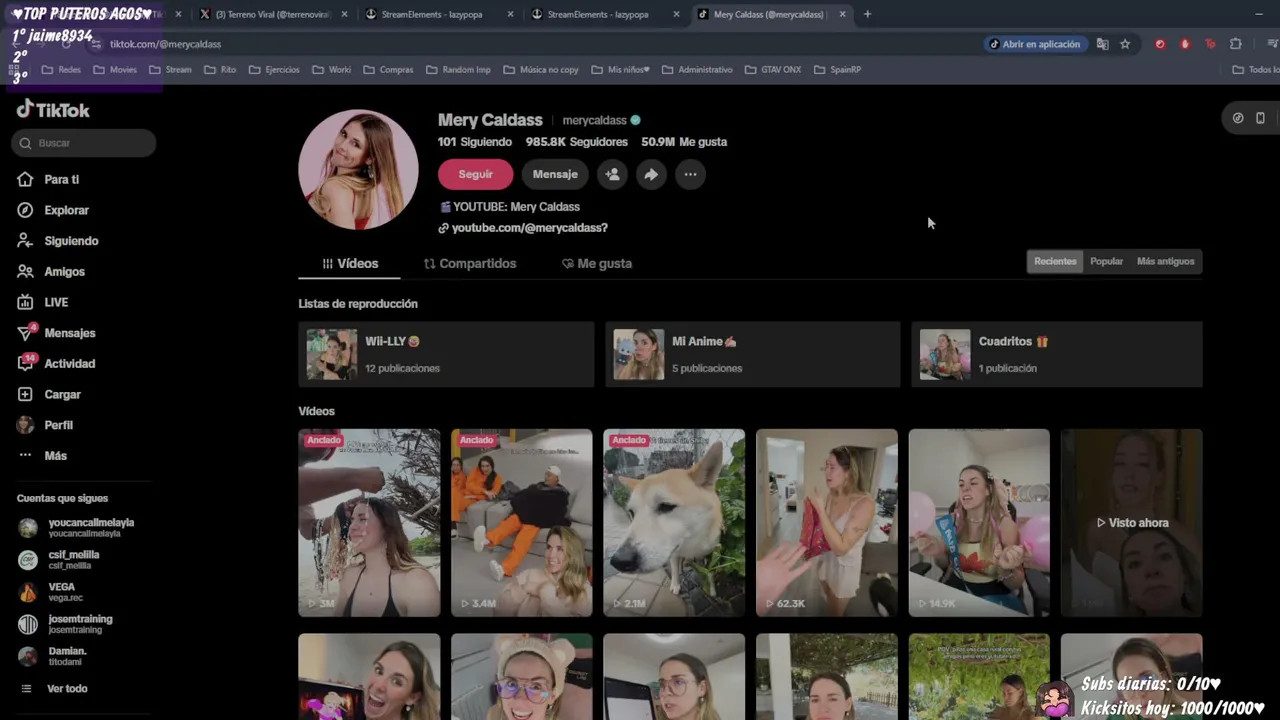Screen dimensions: 1280x720
Task: Open the Para ti feed
Action: (48, 179)
